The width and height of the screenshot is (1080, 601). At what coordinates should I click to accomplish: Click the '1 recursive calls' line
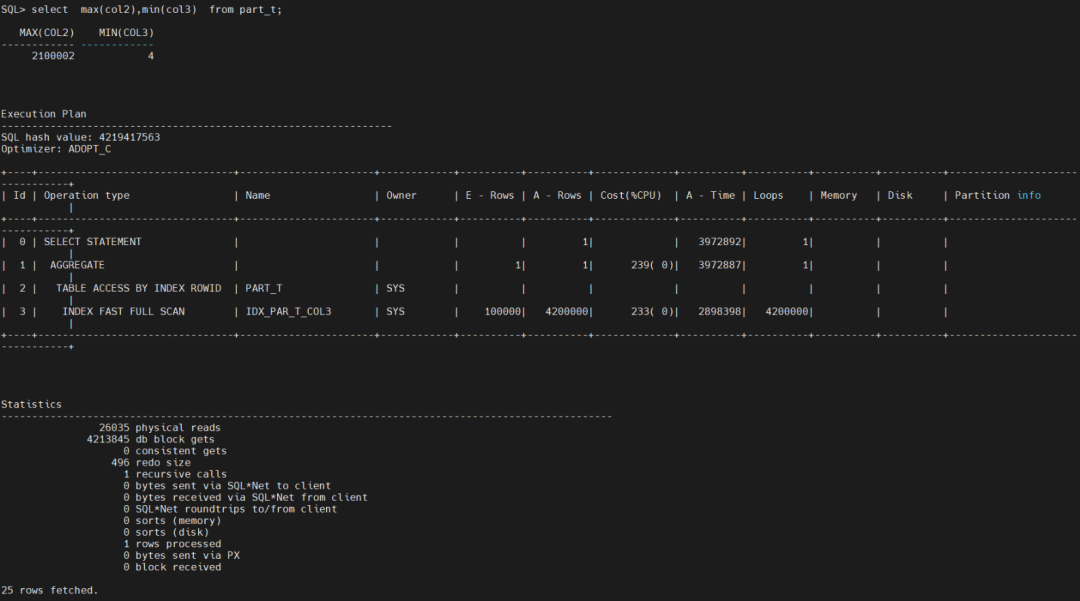point(175,474)
